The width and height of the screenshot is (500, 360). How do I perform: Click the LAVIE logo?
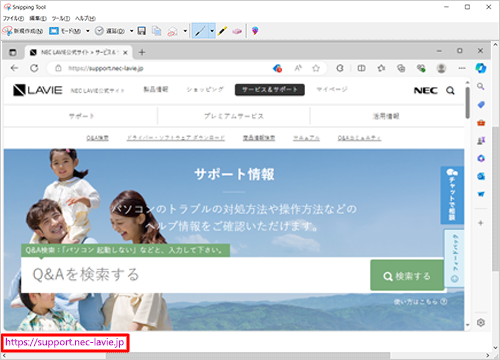click(38, 90)
